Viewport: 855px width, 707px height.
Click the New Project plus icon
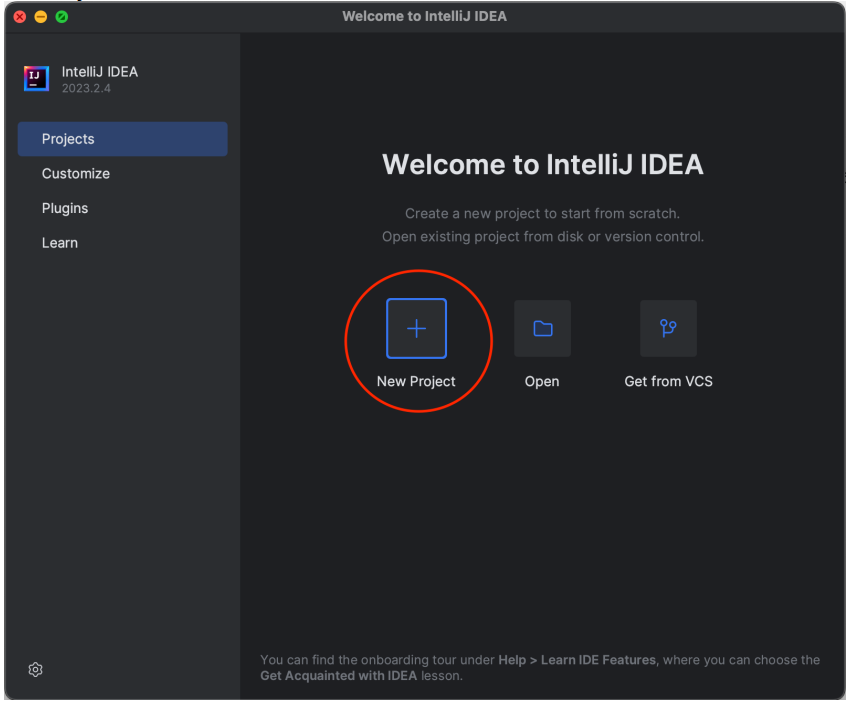416,328
